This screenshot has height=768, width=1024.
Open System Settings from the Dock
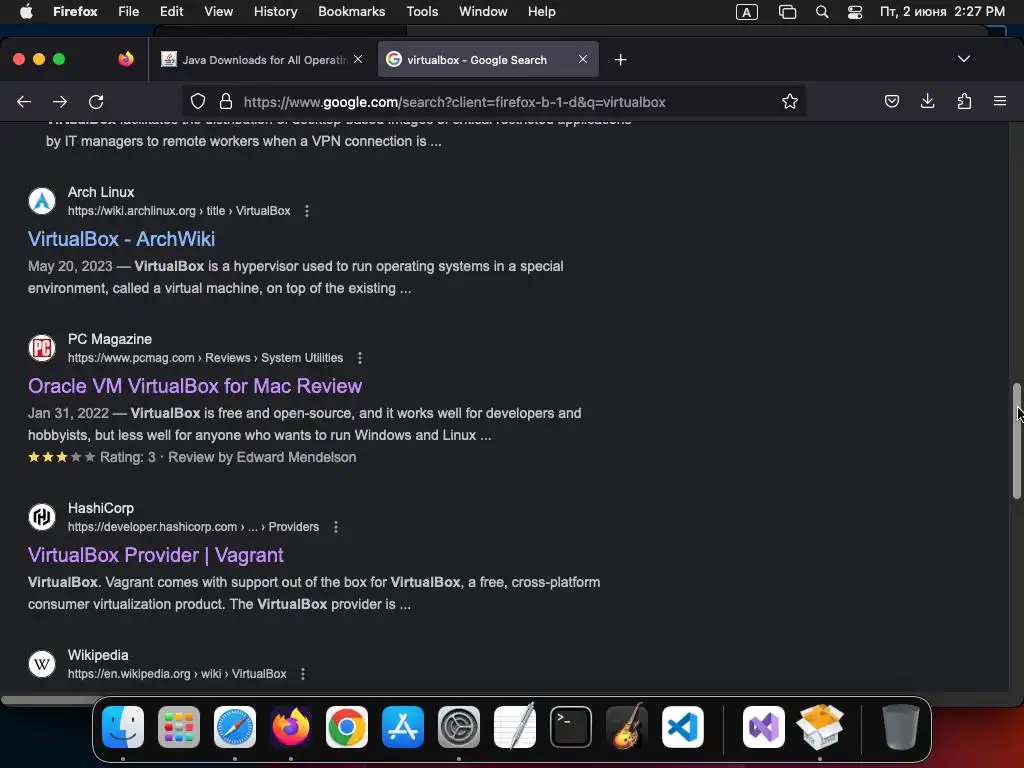458,727
